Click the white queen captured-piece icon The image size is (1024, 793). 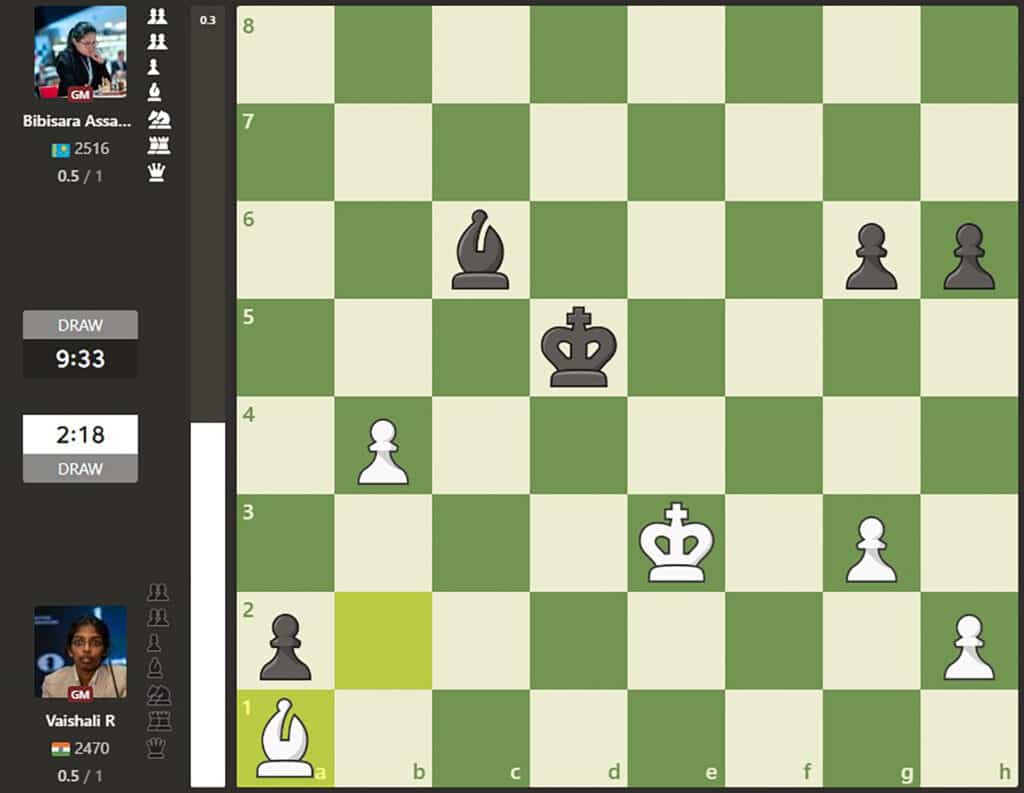(x=157, y=173)
